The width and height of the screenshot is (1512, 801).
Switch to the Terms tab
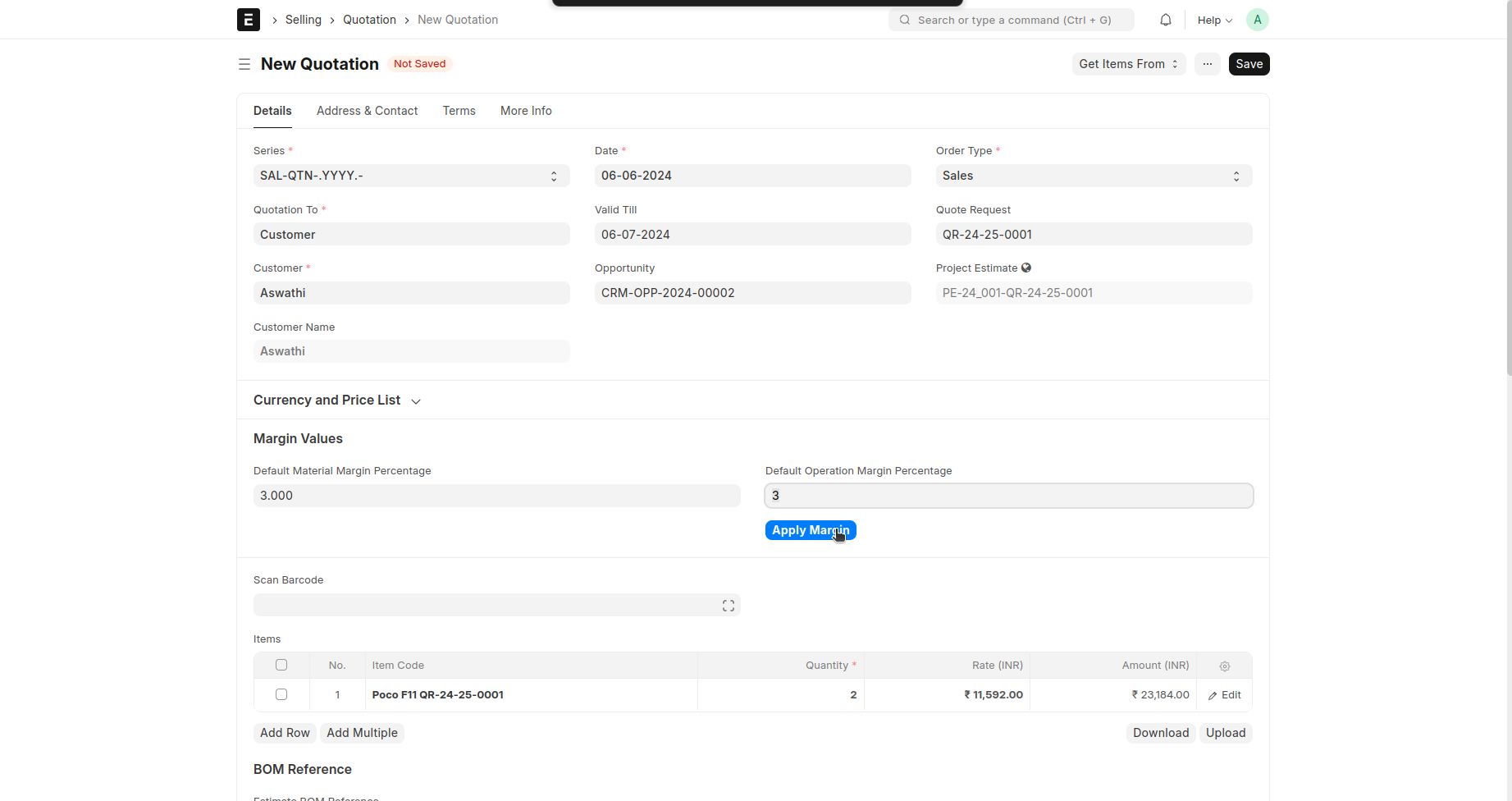click(459, 111)
